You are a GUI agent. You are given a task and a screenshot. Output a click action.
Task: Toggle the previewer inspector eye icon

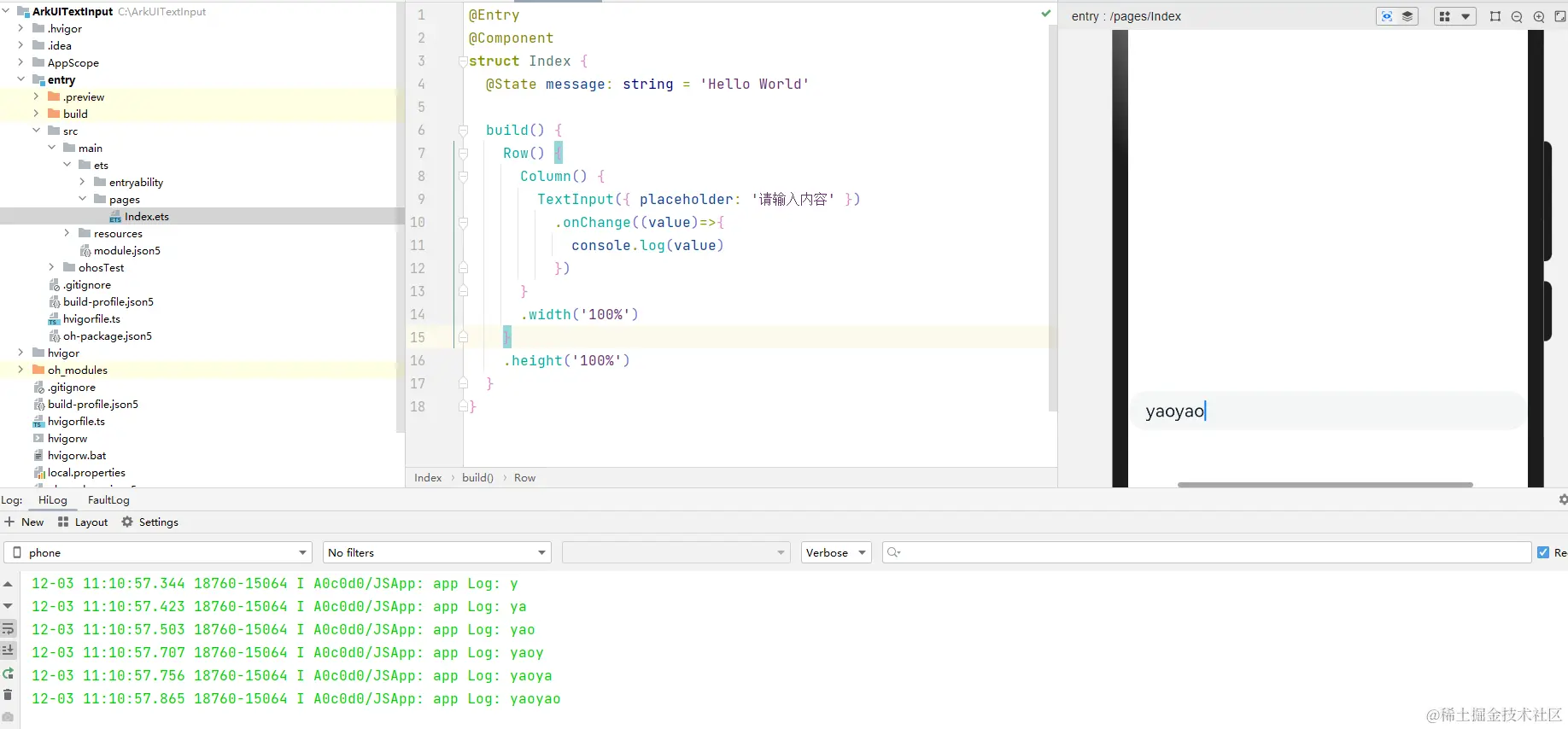[x=1387, y=16]
